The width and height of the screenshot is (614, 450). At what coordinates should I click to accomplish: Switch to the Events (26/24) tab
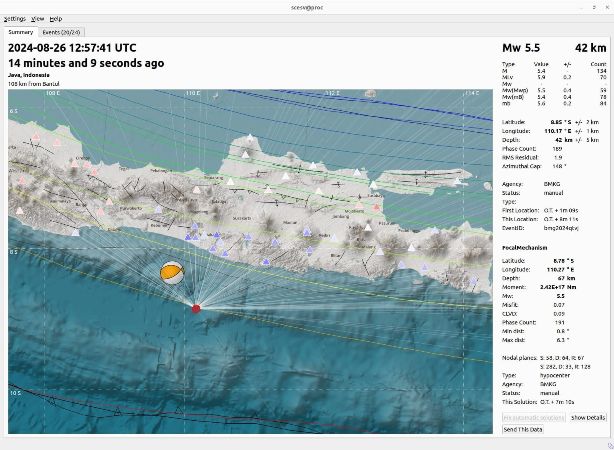[63, 32]
